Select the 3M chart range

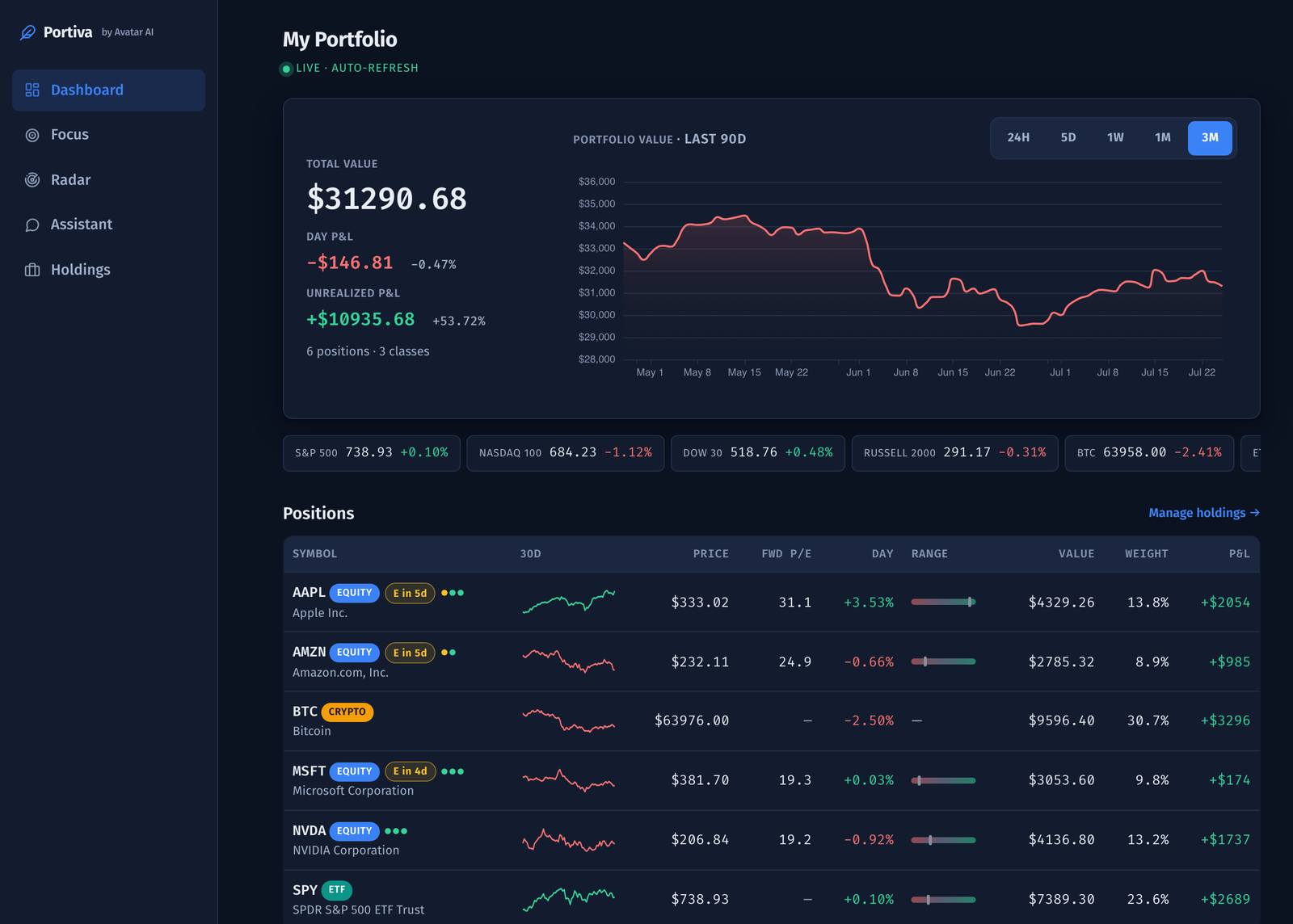(x=1210, y=138)
